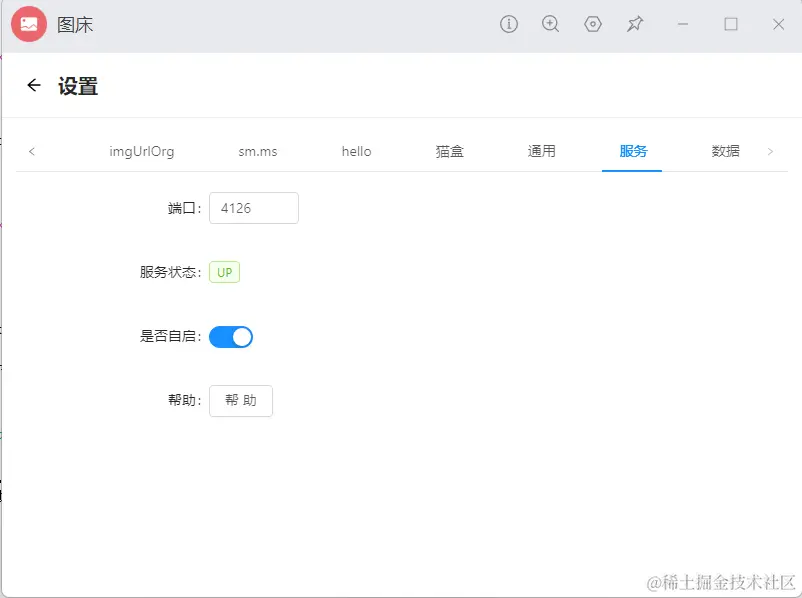Open the hello tab

tap(357, 151)
